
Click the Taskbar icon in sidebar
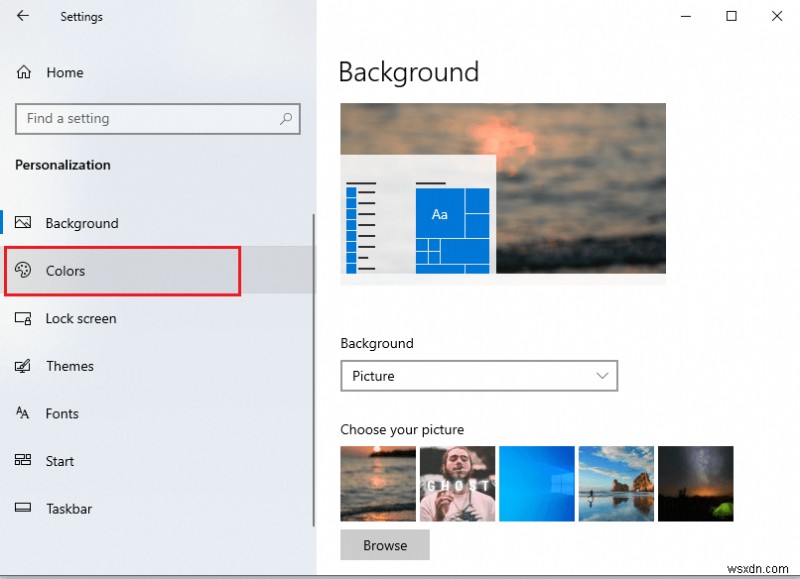(x=23, y=508)
